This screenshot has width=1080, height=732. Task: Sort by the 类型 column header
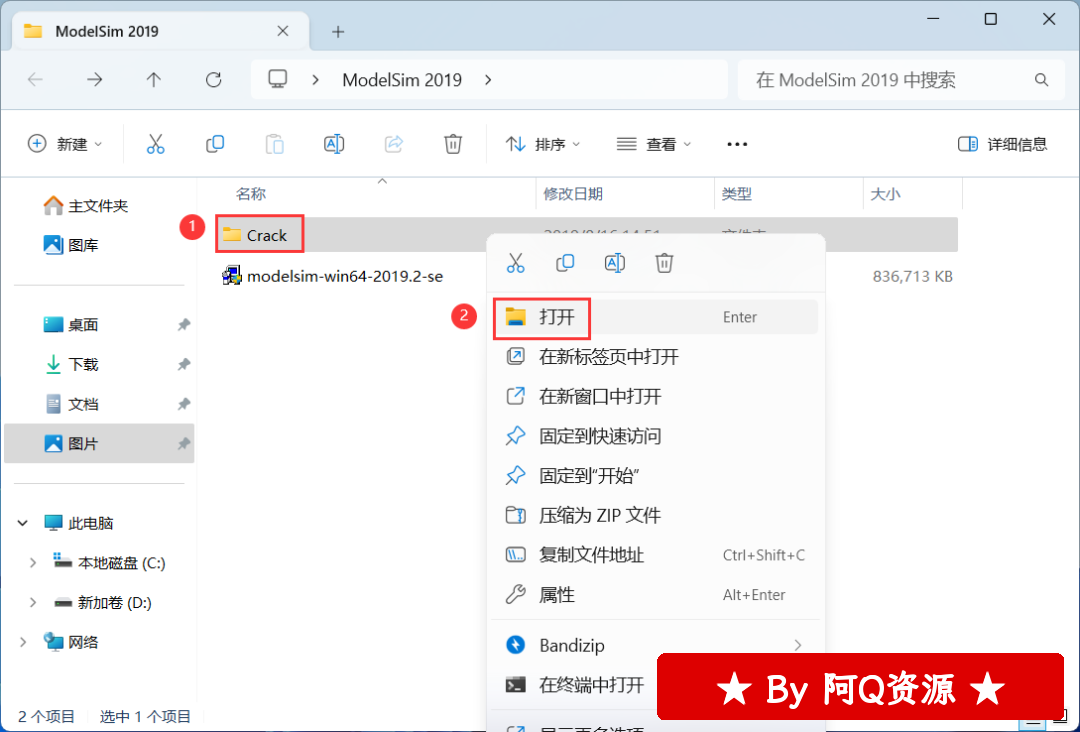coord(736,194)
